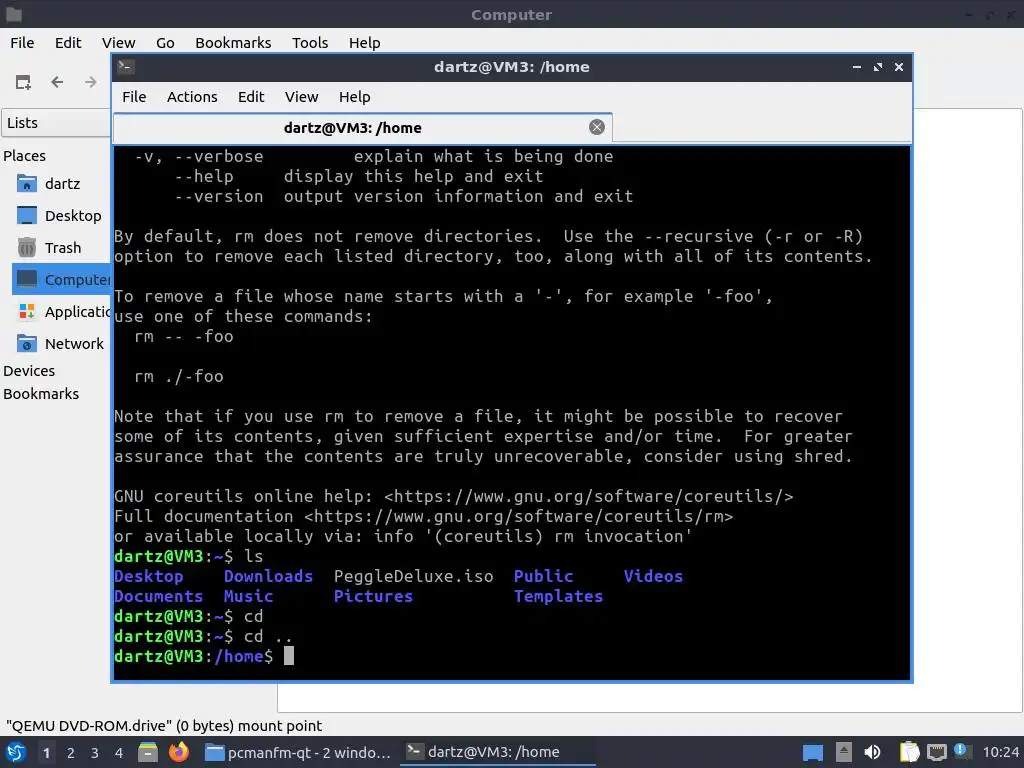Open the file manager View menu

click(118, 42)
